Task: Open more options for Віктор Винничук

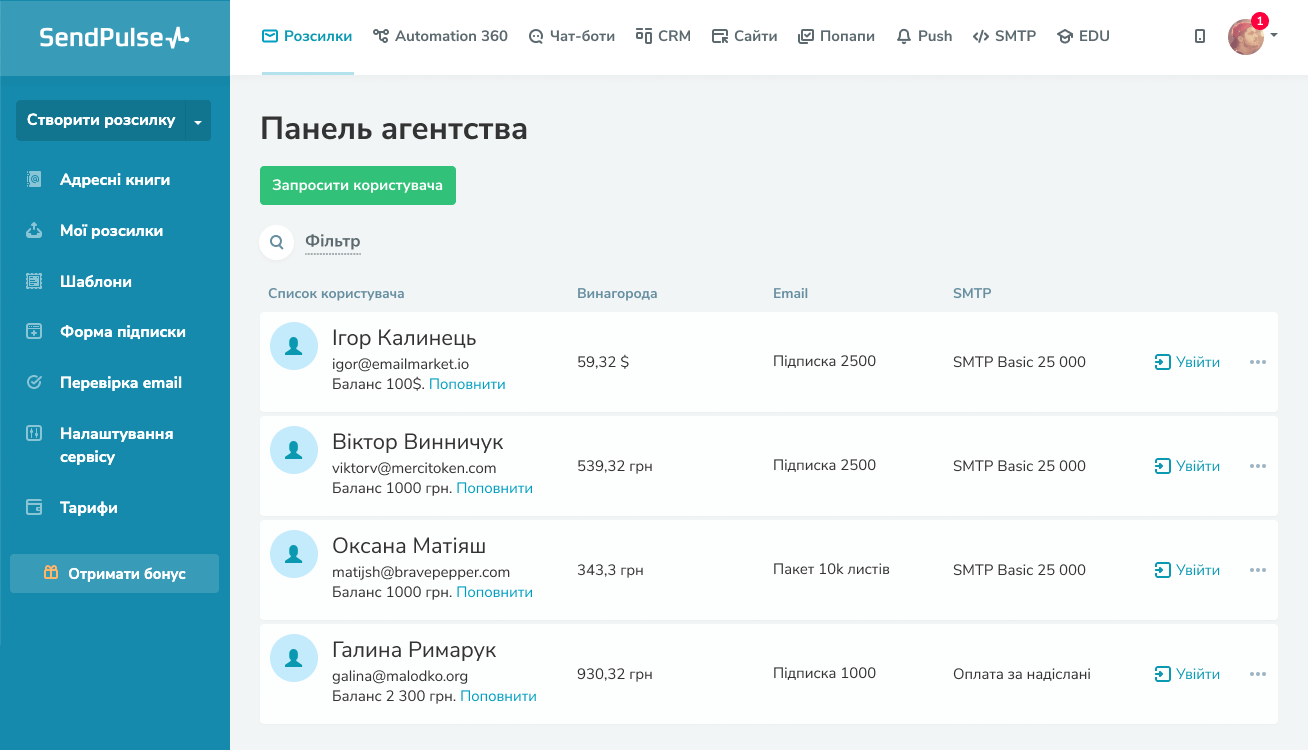Action: click(x=1258, y=466)
